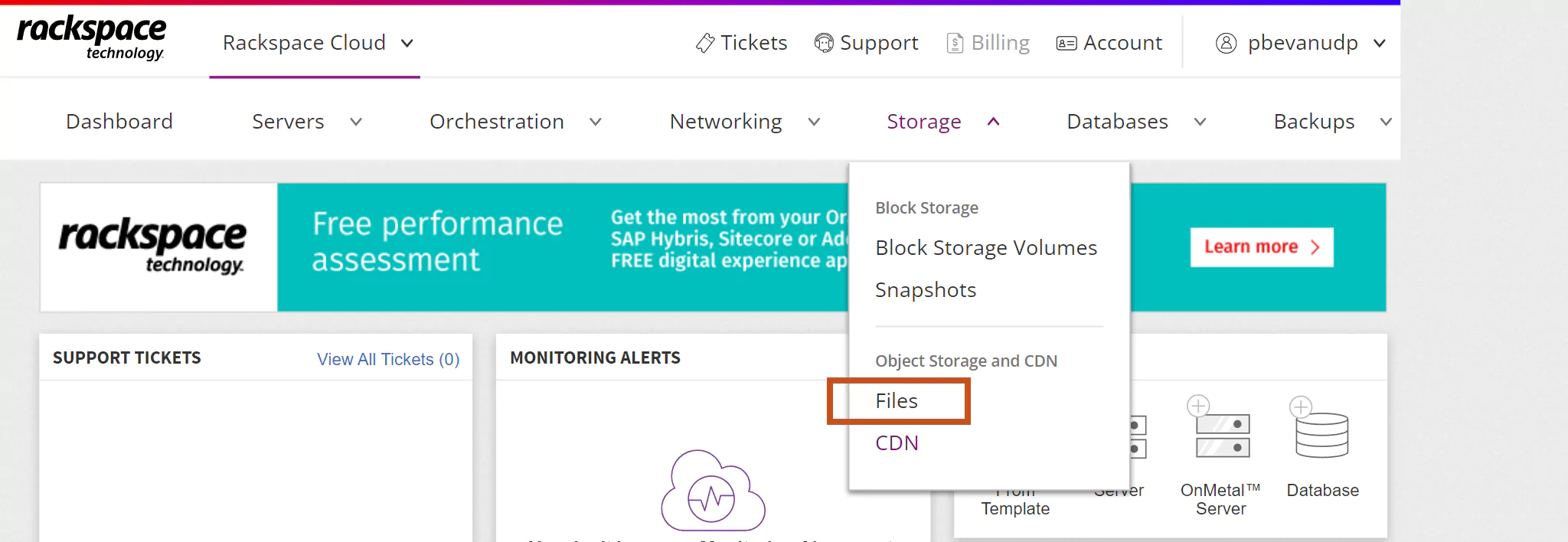1568x542 pixels.
Task: Select Snapshots in the Storage menu
Action: click(925, 289)
